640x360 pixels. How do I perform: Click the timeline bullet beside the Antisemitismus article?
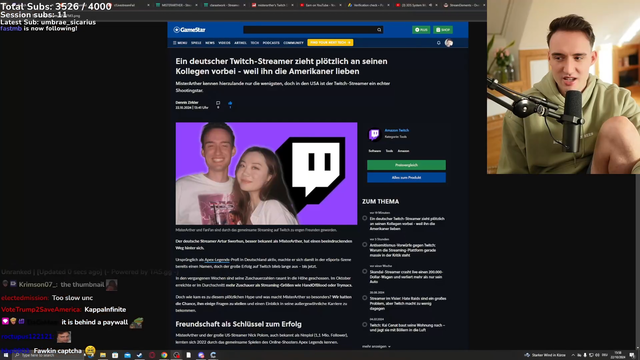[x=364, y=244]
